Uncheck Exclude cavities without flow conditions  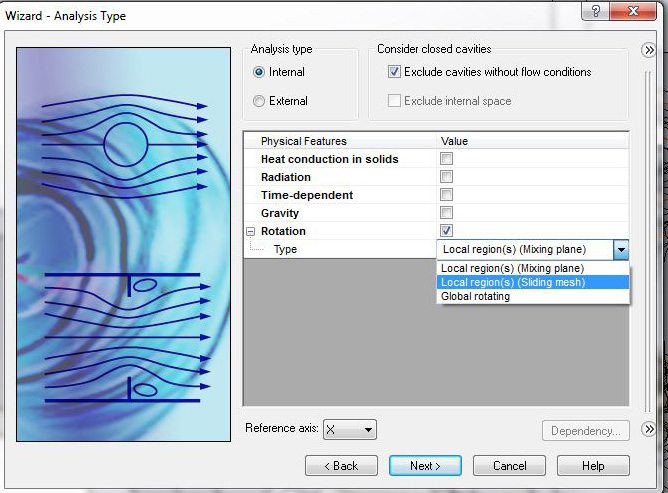point(394,72)
